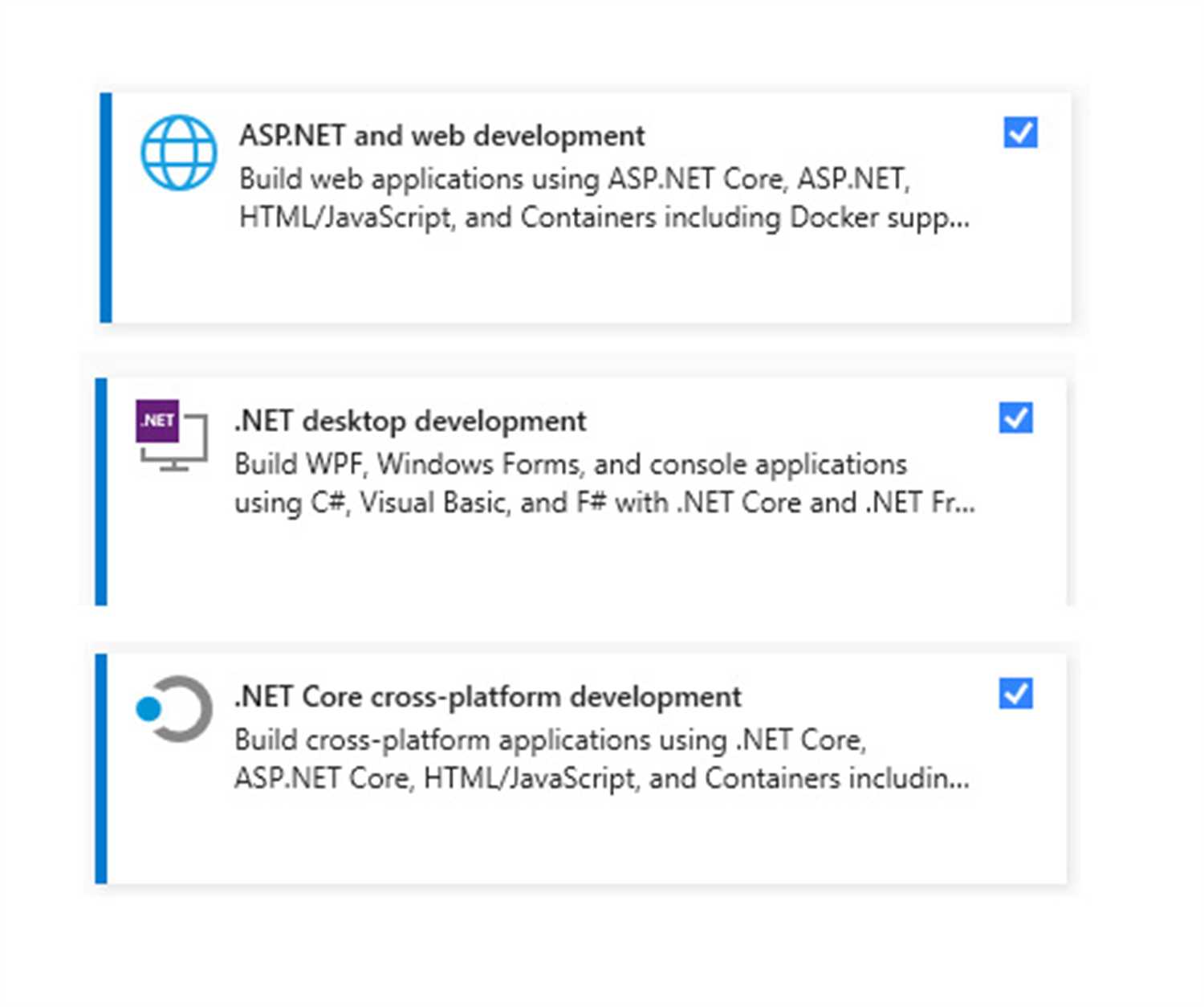Viewport: 1204px width, 1007px height.
Task: Select the '.NET desktop development' title
Action: coord(410,421)
